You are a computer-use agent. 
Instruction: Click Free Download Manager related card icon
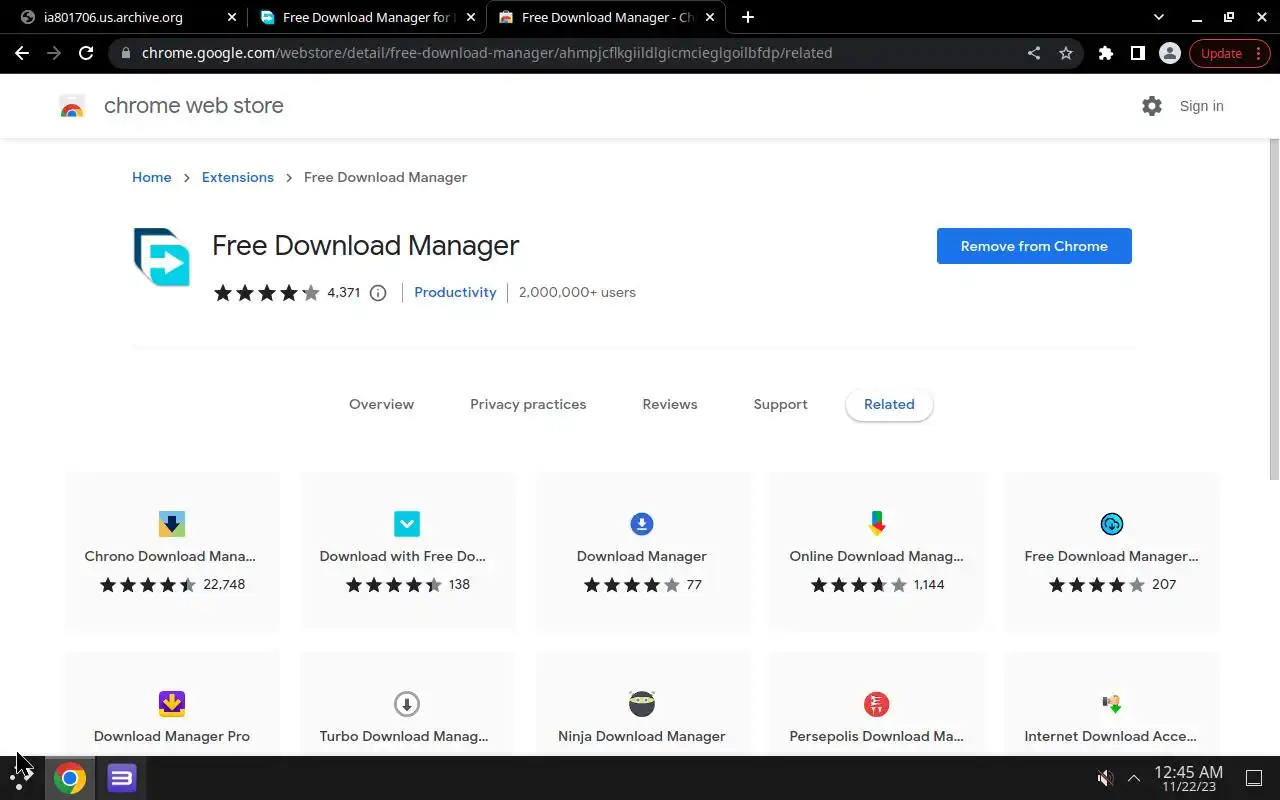[1111, 524]
